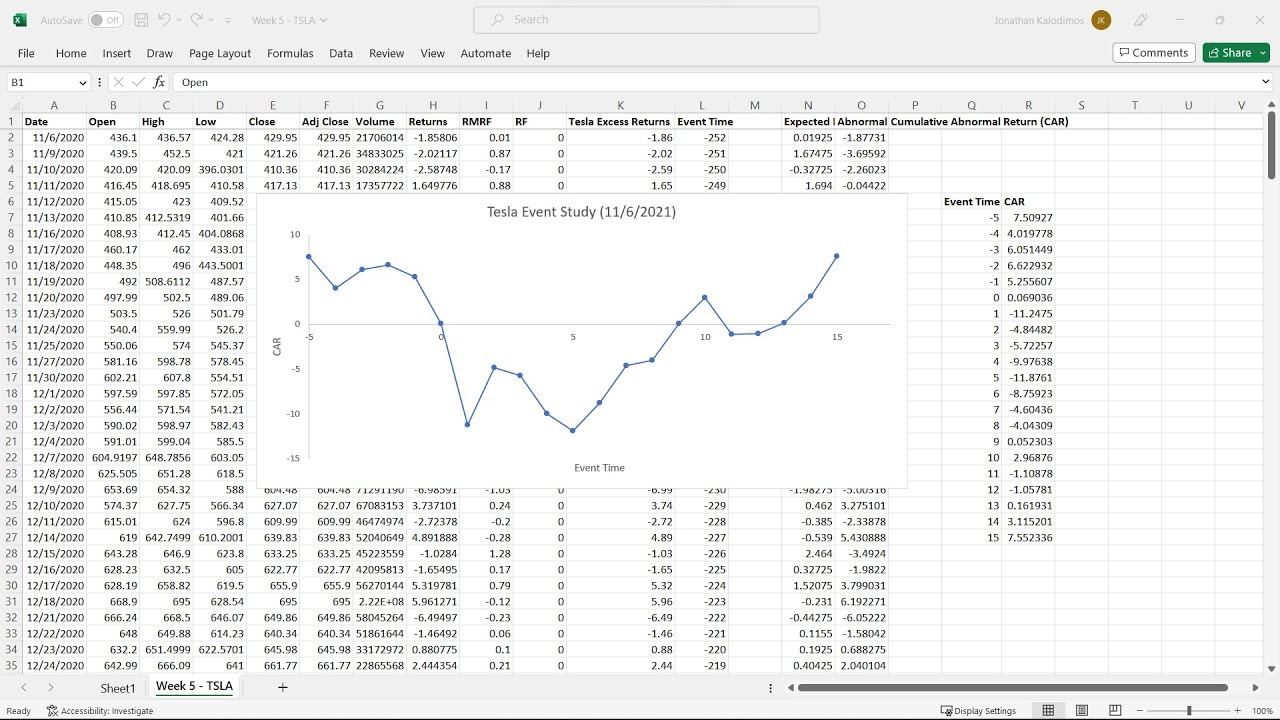Viewport: 1280px width, 720px height.
Task: Click the zoom in plus icon
Action: pyautogui.click(x=1237, y=711)
